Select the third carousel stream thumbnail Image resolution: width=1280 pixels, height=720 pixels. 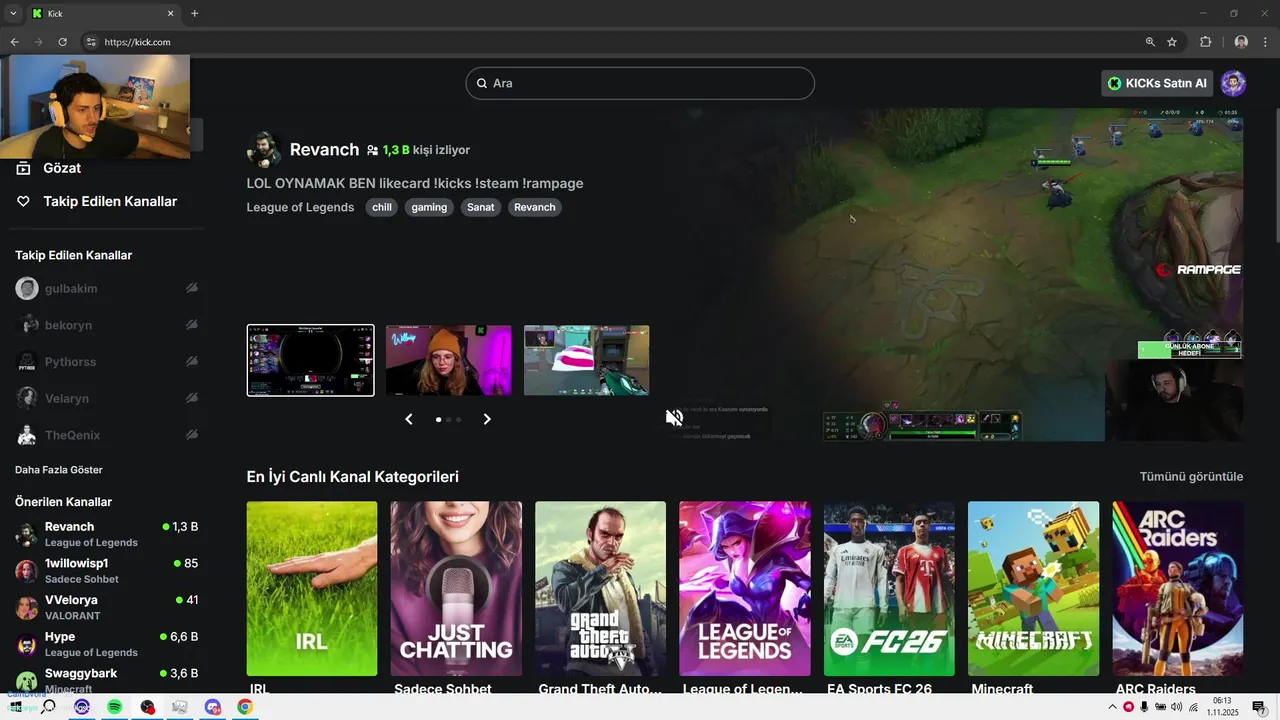(x=586, y=360)
